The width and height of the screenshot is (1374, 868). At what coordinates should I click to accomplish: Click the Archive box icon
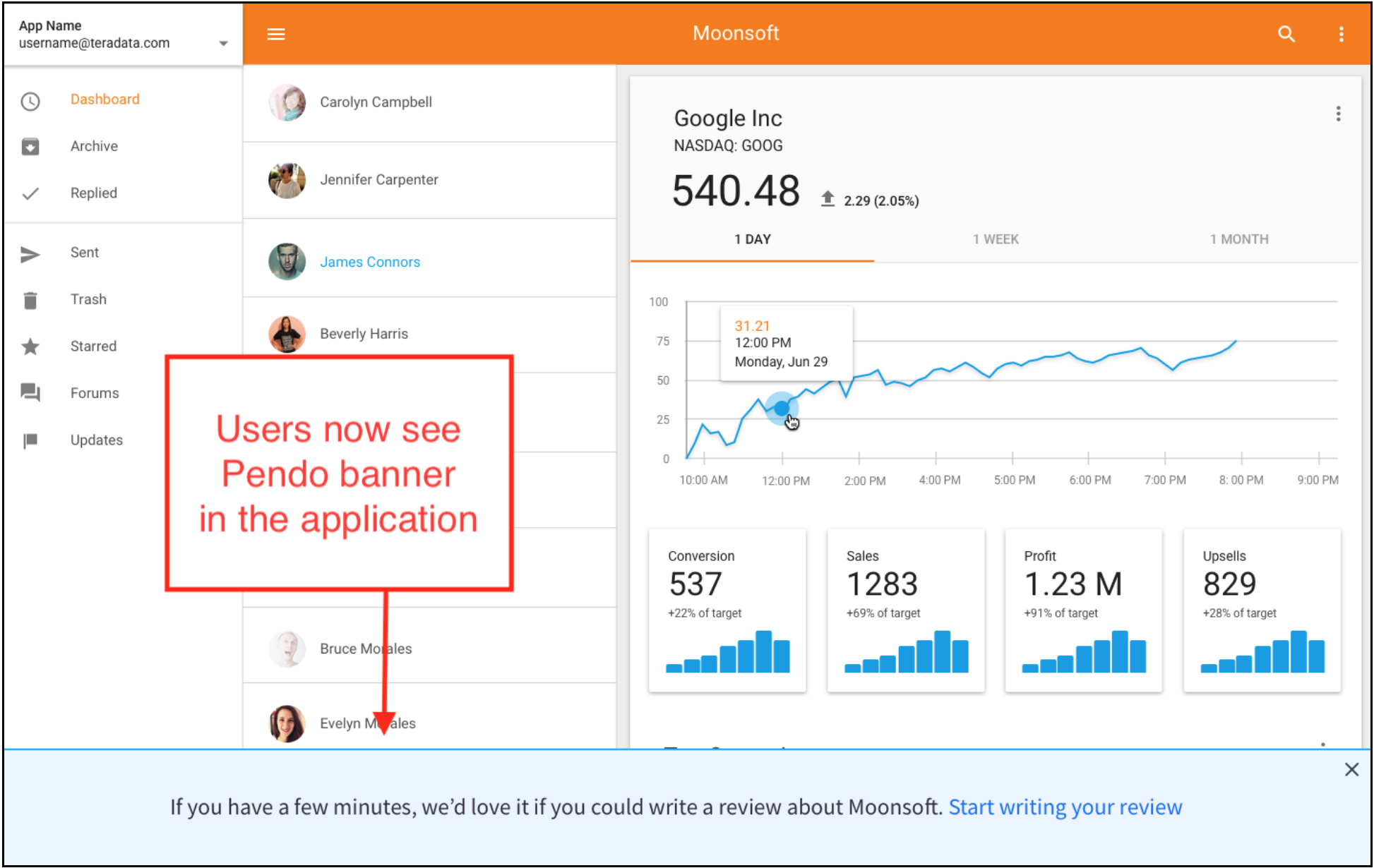(30, 147)
